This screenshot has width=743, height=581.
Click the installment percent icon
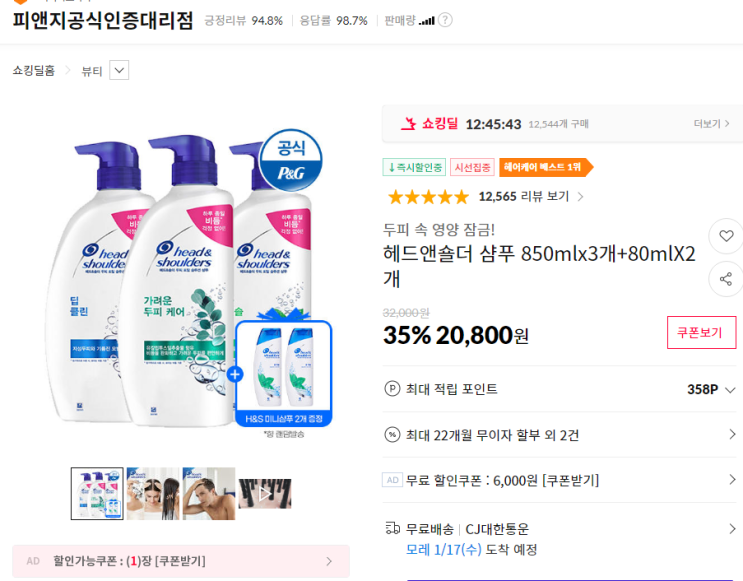[x=392, y=435]
